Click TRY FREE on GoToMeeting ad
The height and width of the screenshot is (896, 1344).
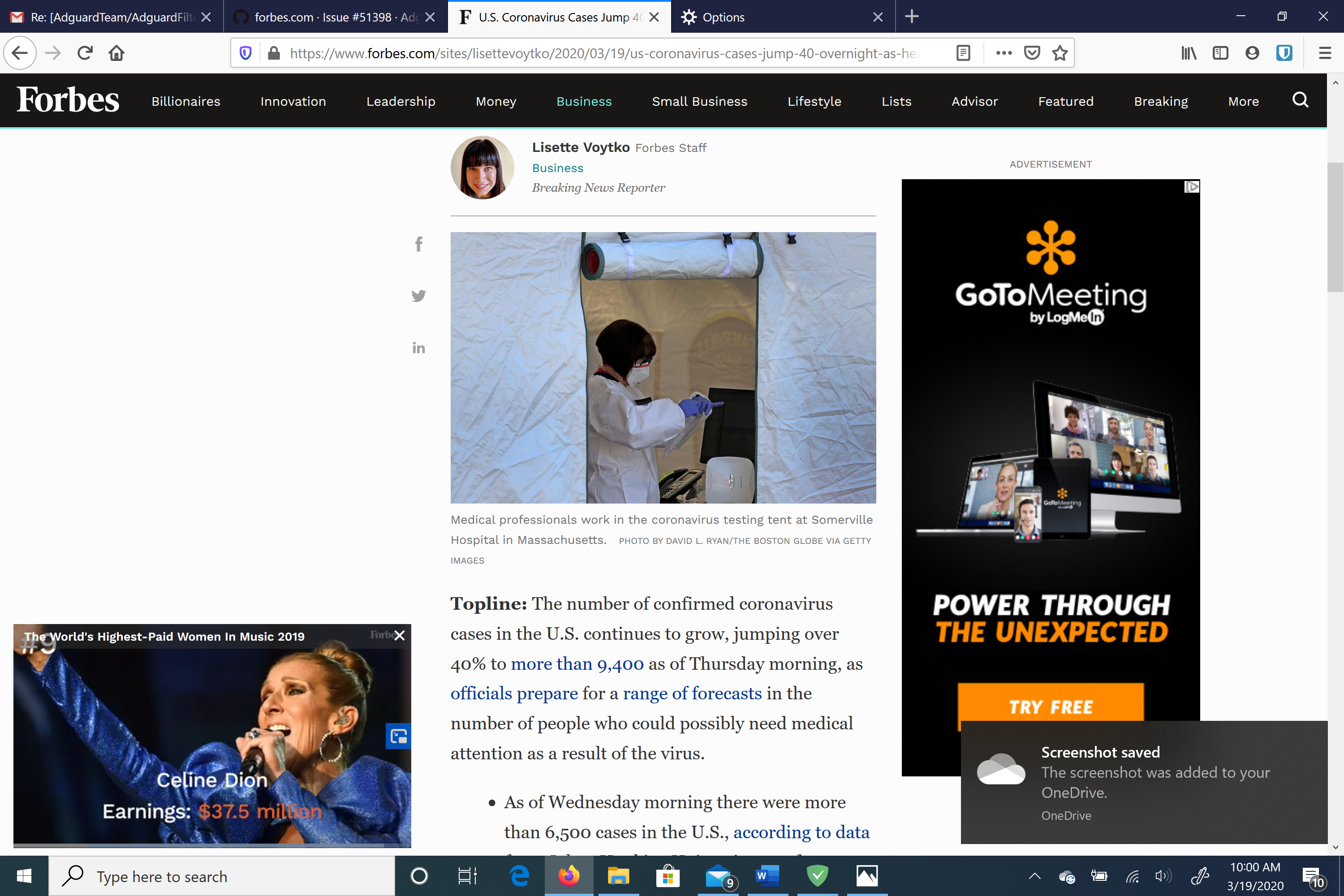tap(1051, 706)
